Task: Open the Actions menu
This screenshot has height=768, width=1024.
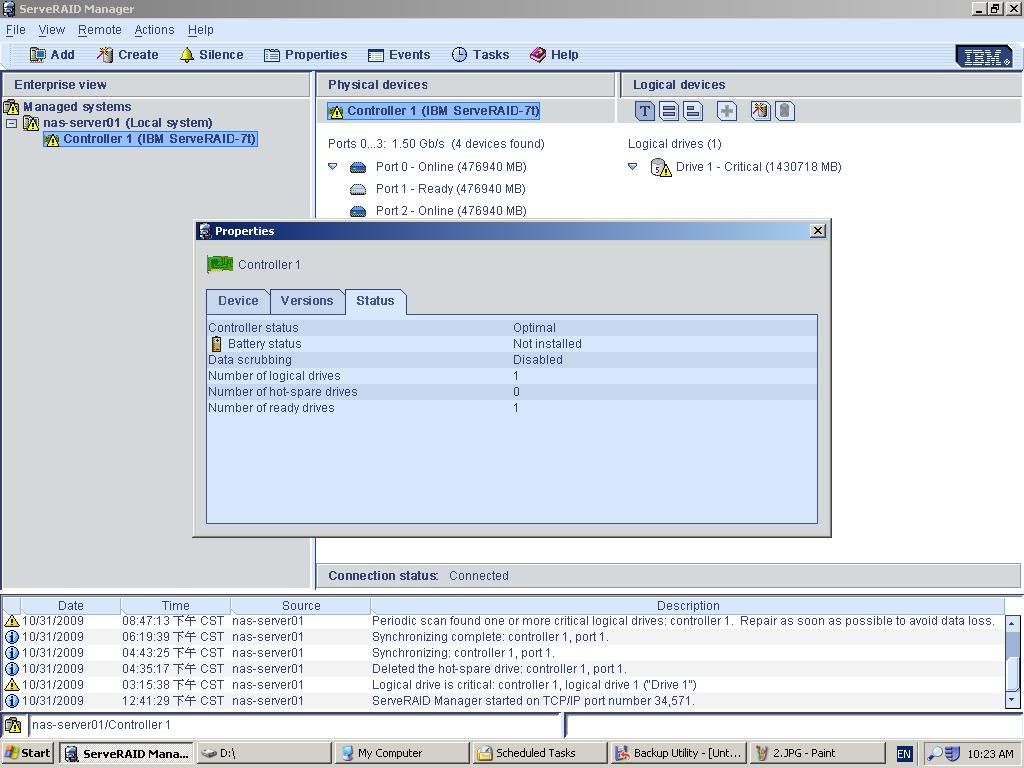Action: (154, 30)
